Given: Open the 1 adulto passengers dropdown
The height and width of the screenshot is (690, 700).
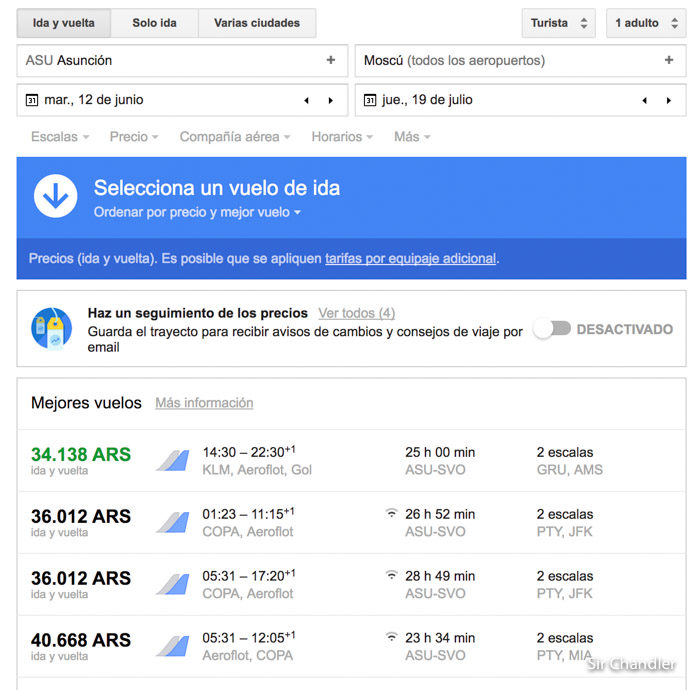Looking at the screenshot, I should click(x=645, y=23).
